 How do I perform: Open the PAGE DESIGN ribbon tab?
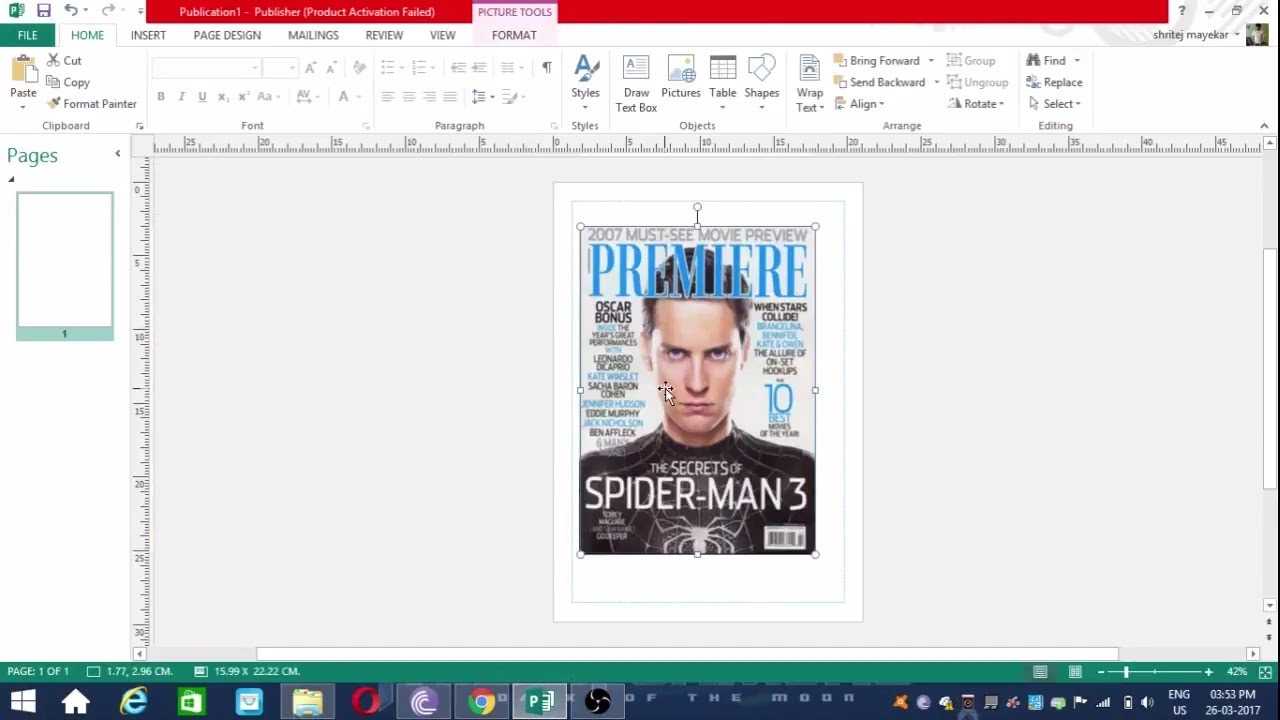pyautogui.click(x=227, y=35)
